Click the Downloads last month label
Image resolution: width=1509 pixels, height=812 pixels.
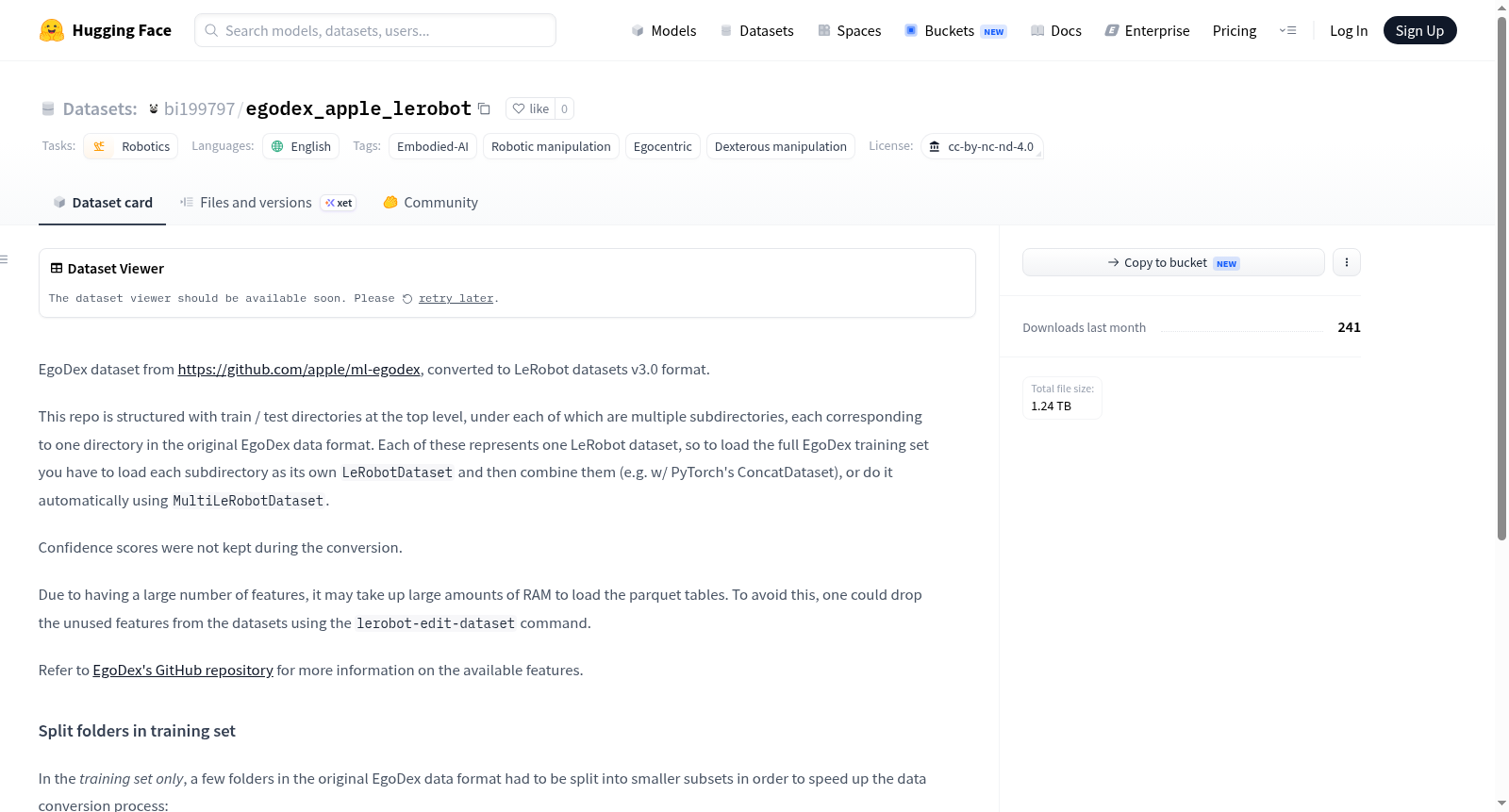click(1085, 328)
